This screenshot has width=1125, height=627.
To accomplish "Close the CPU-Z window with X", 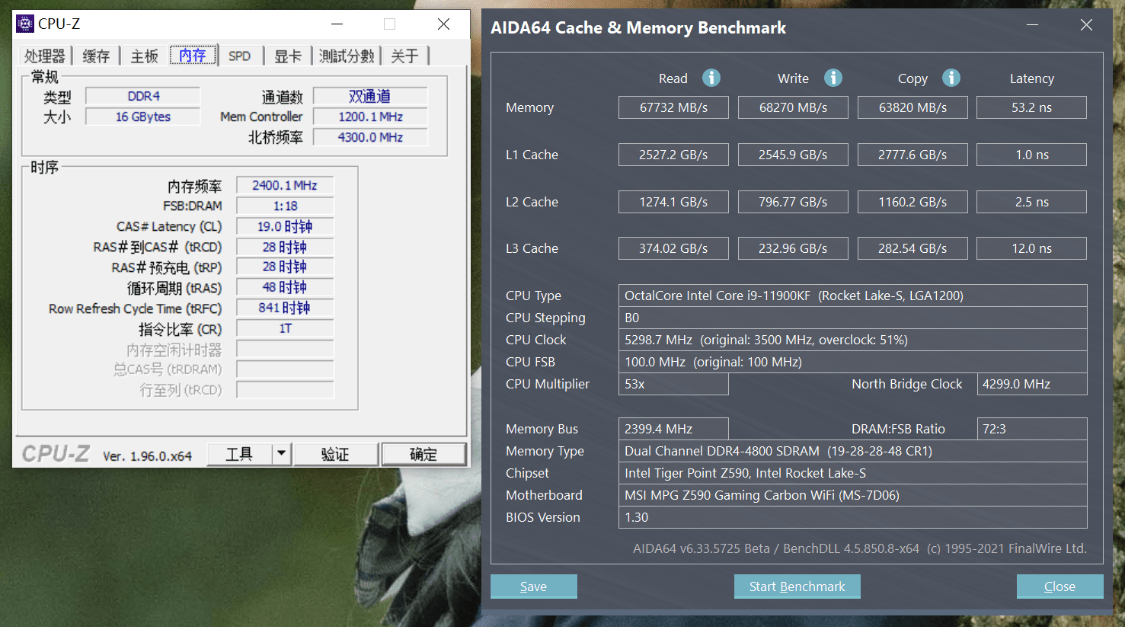I will pyautogui.click(x=443, y=24).
